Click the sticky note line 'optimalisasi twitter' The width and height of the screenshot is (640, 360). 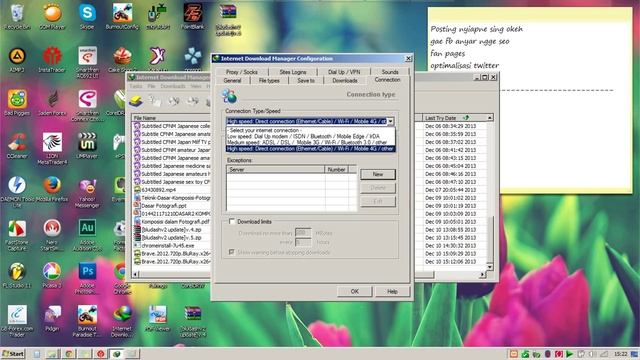pos(464,65)
